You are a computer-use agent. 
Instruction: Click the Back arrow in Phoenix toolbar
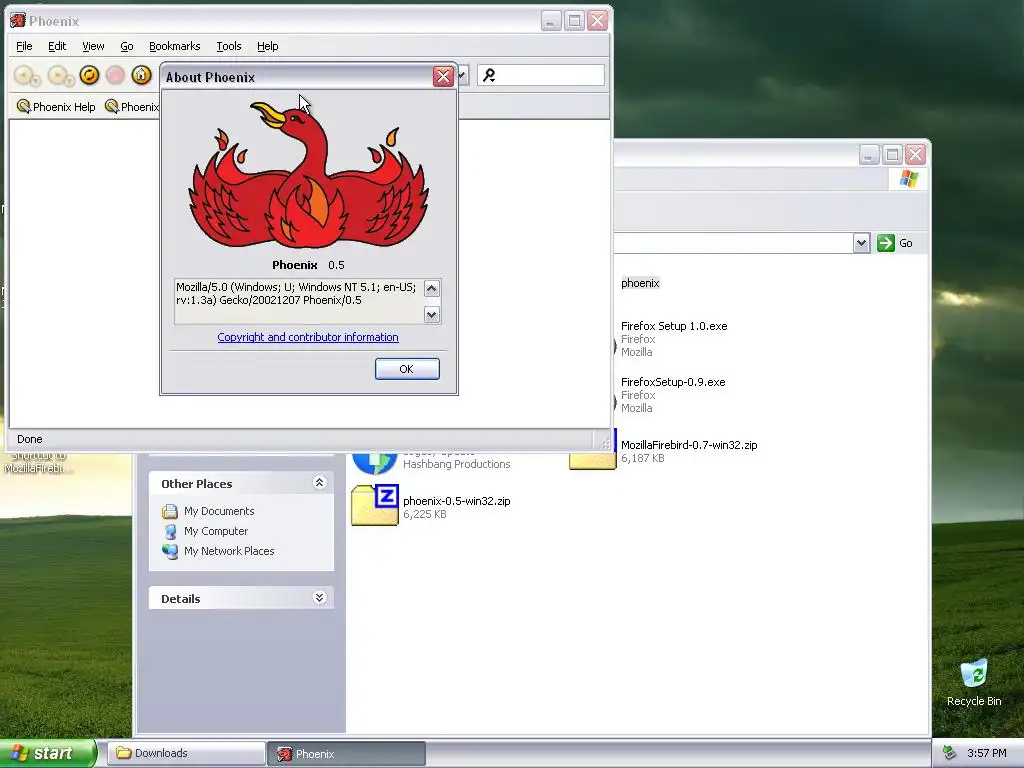(28, 76)
